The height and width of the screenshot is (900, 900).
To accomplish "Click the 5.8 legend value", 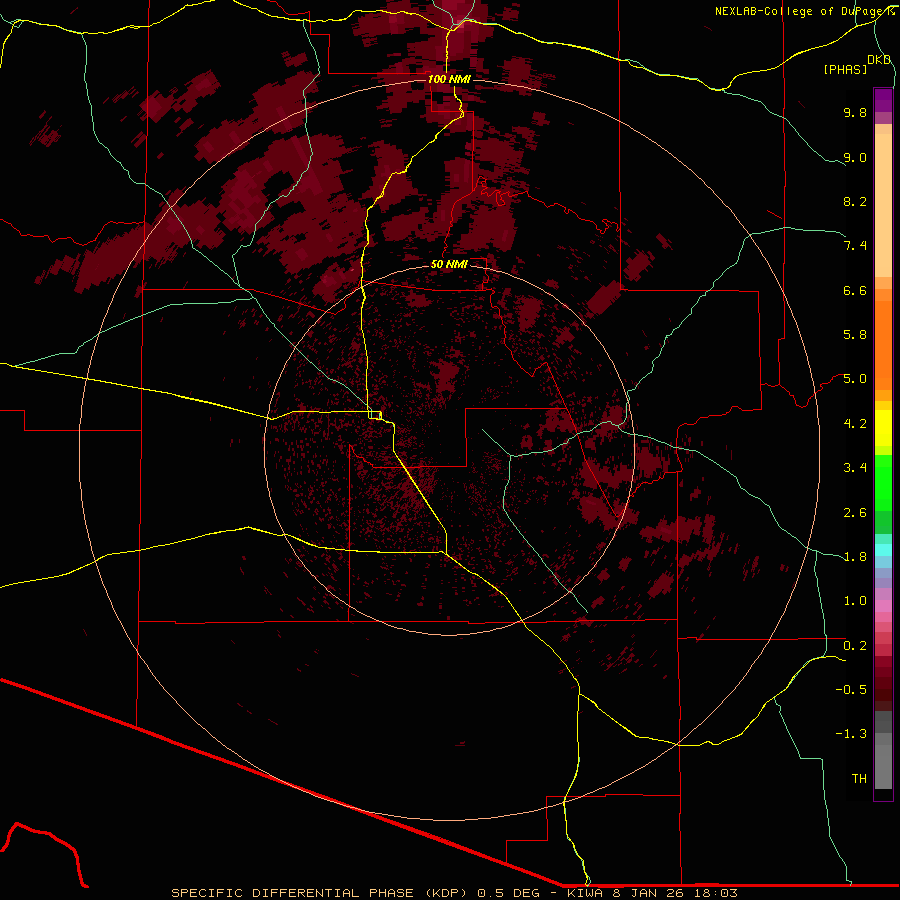I will click(x=855, y=335).
